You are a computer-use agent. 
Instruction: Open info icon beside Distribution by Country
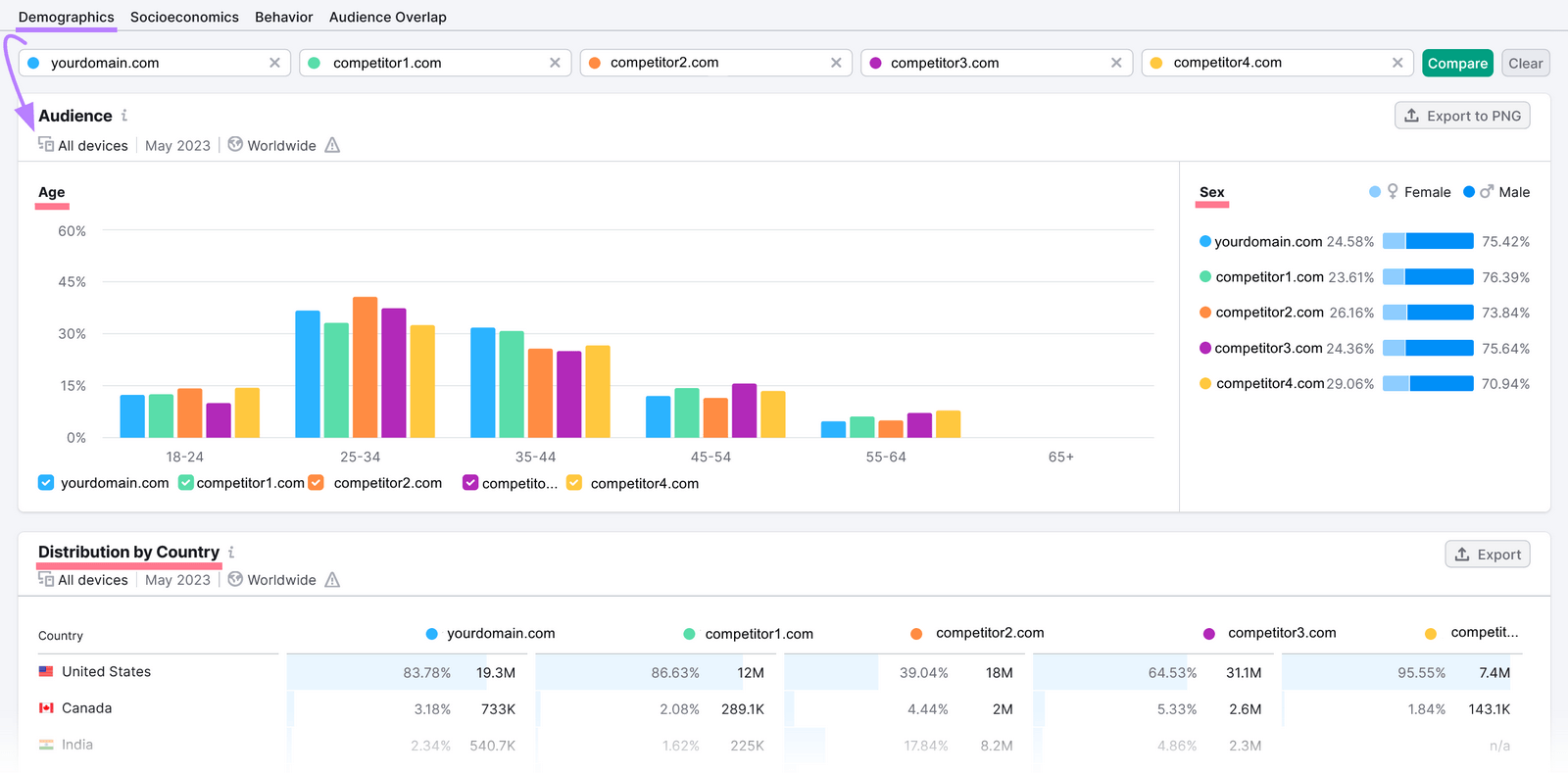pyautogui.click(x=231, y=553)
